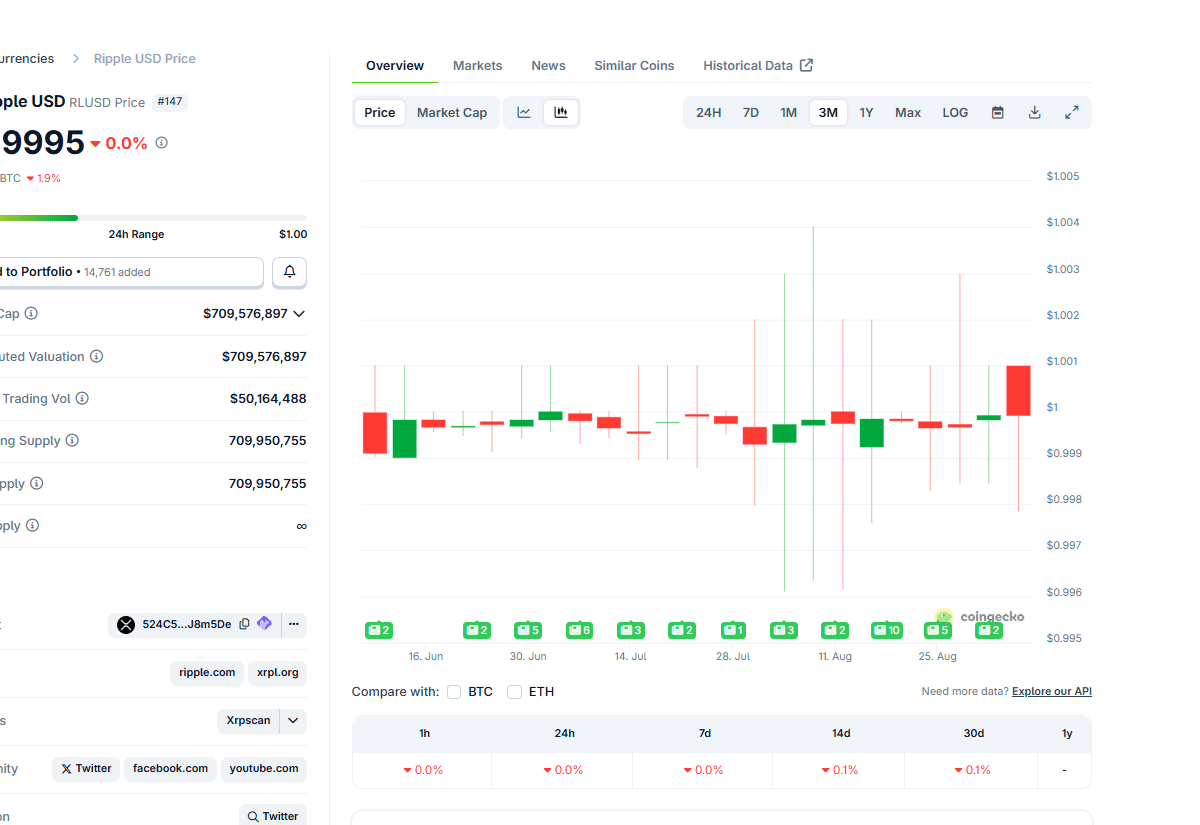
Task: Download chart data via download icon
Action: [1034, 112]
